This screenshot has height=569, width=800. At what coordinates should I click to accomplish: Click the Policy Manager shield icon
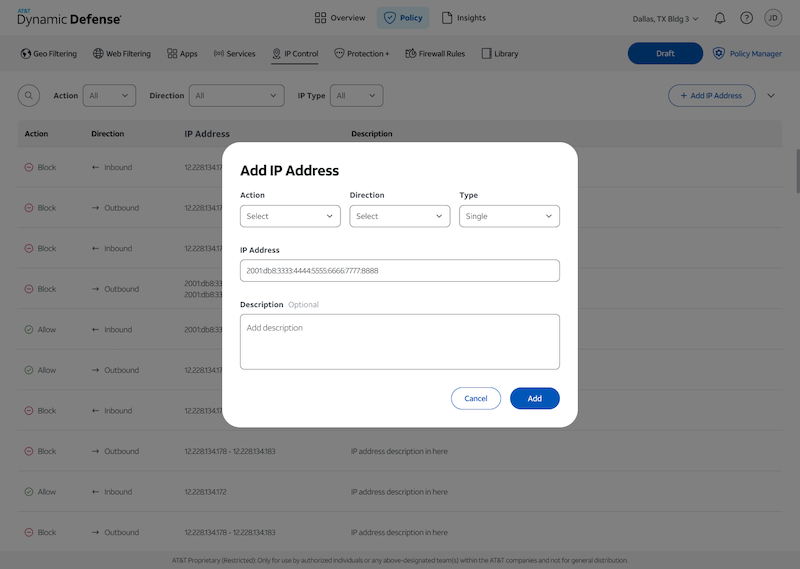tap(718, 53)
